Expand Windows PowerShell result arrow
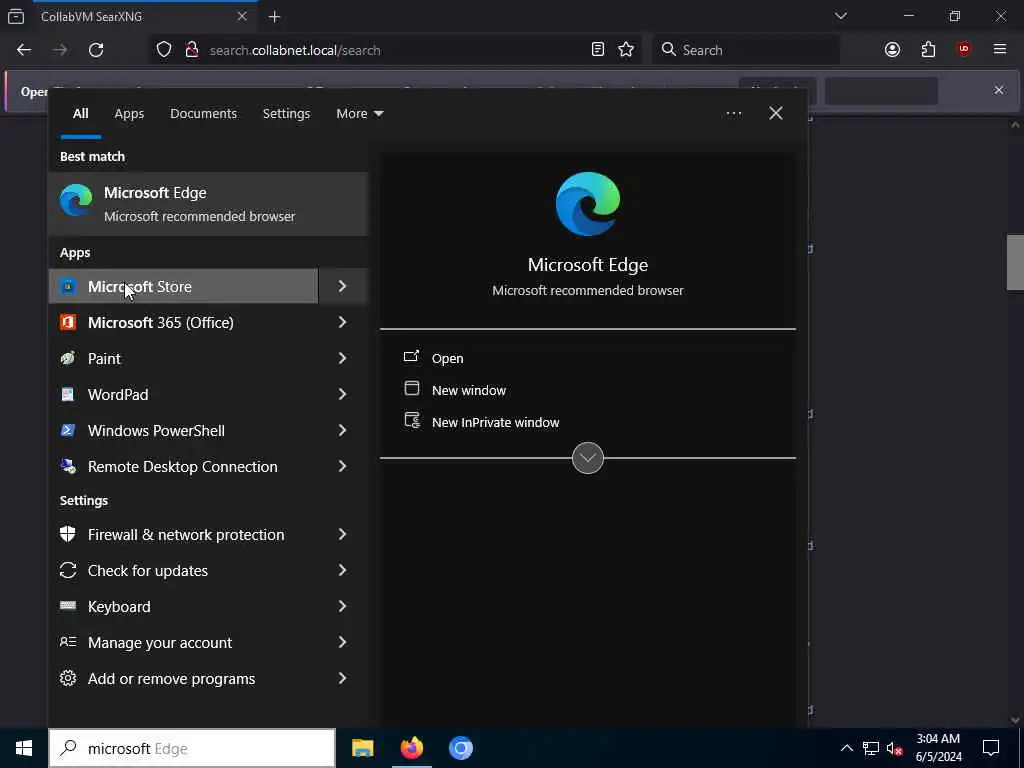 click(343, 430)
